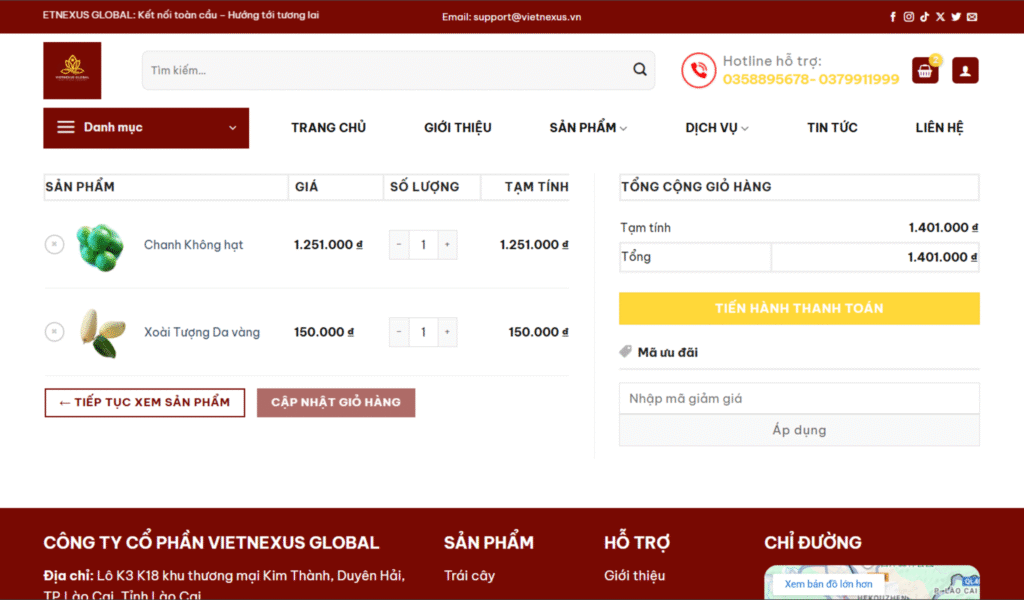
Task: Click the envelope email icon
Action: click(972, 17)
